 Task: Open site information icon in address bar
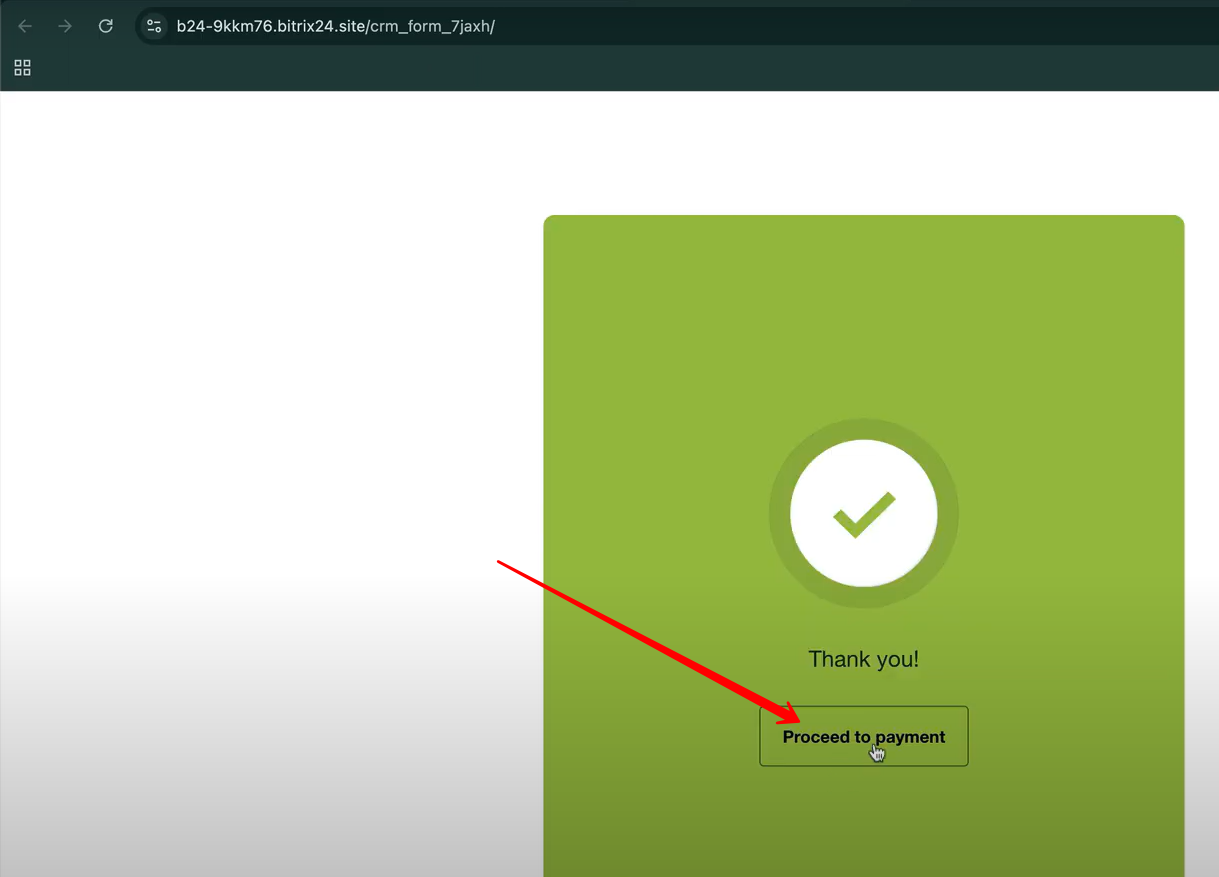[154, 26]
